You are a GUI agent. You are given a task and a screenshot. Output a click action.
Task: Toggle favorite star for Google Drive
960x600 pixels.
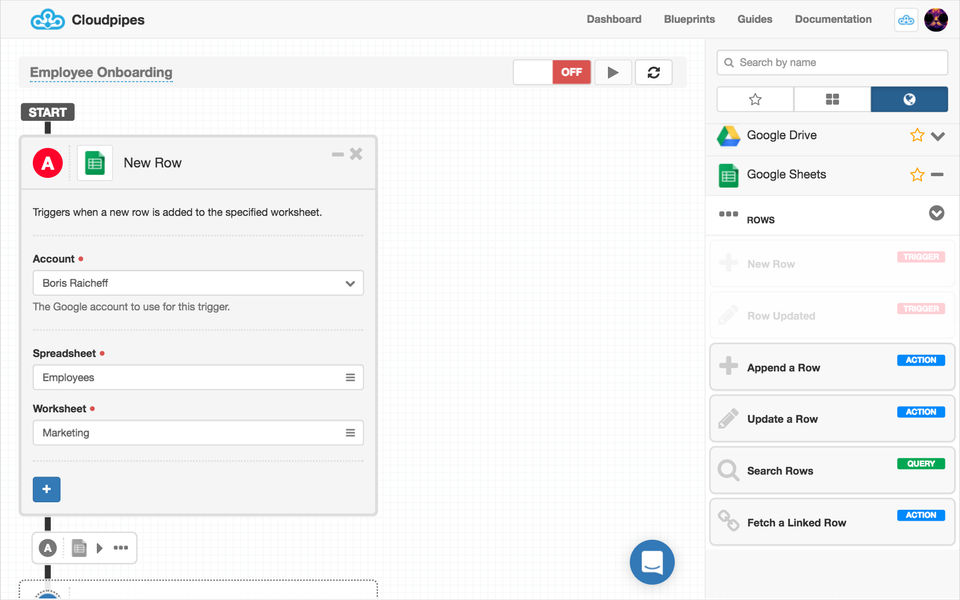coord(917,135)
